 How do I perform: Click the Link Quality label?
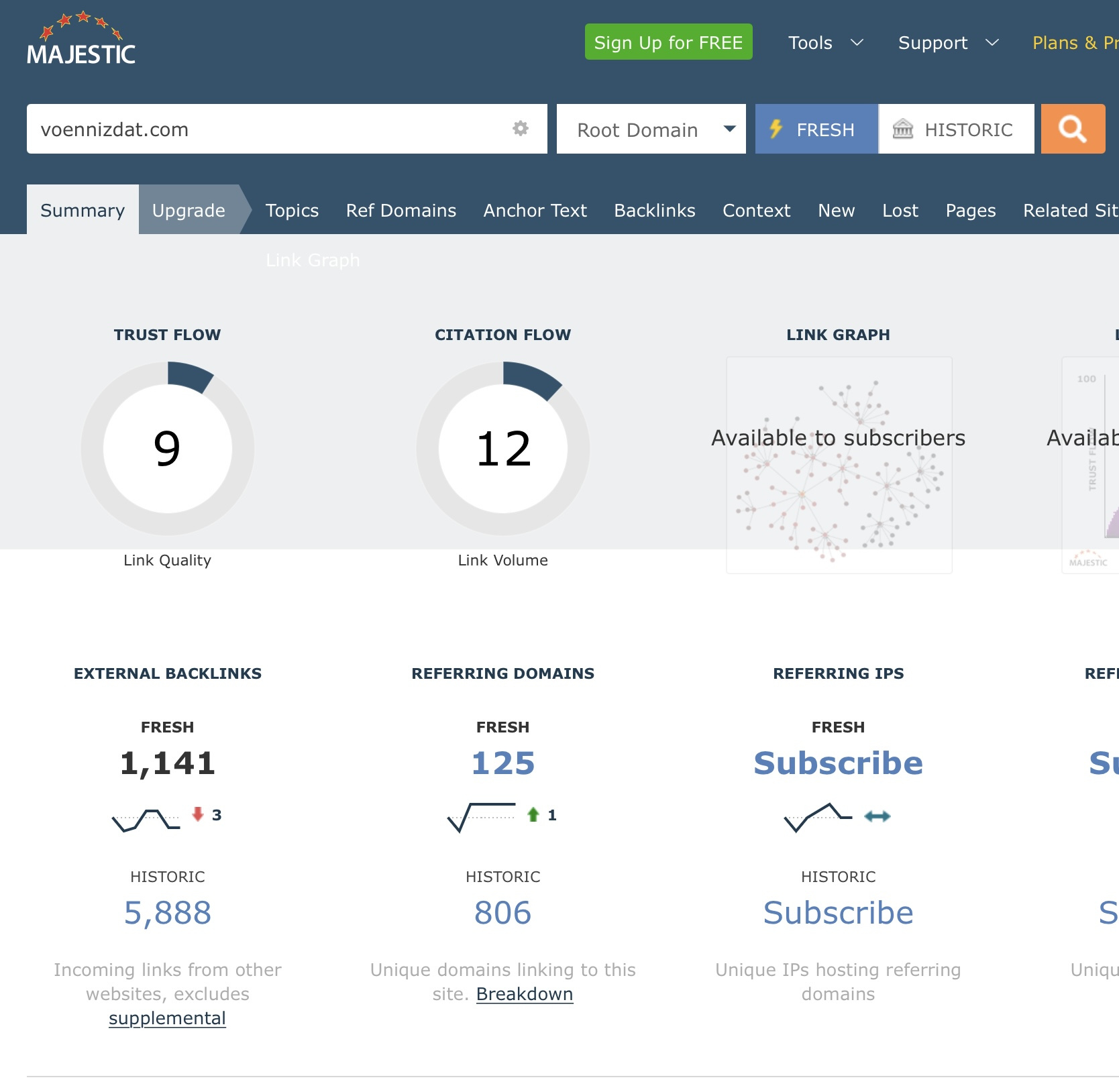click(168, 560)
